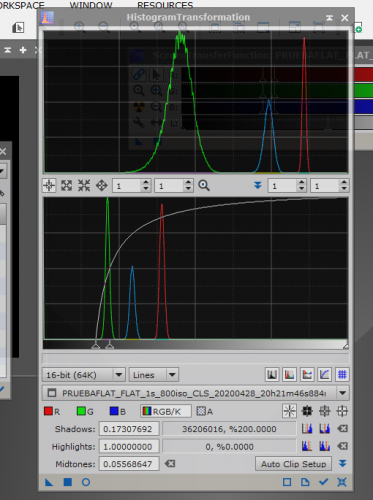Click the auto clip shadows icon

307,429
